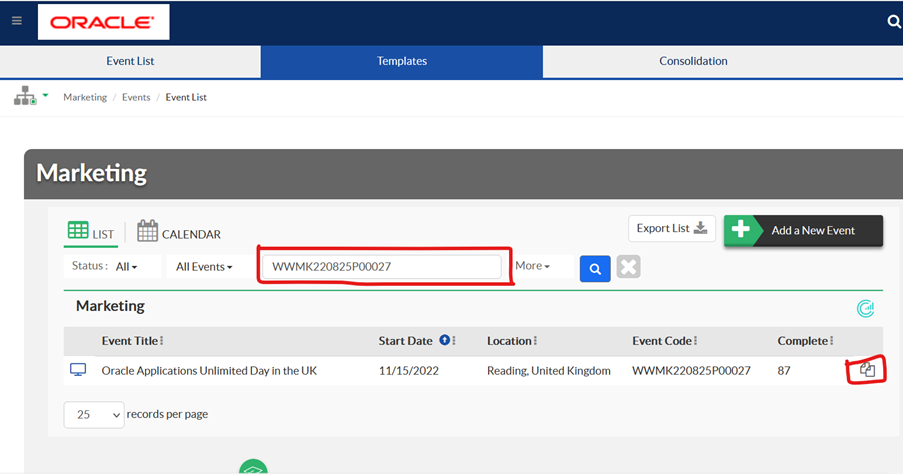
Task: Open Event Title column options dots
Action: [x=162, y=341]
